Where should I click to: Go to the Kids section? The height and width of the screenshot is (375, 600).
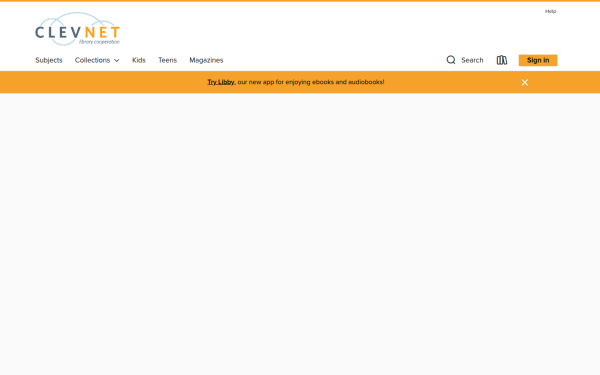point(139,60)
